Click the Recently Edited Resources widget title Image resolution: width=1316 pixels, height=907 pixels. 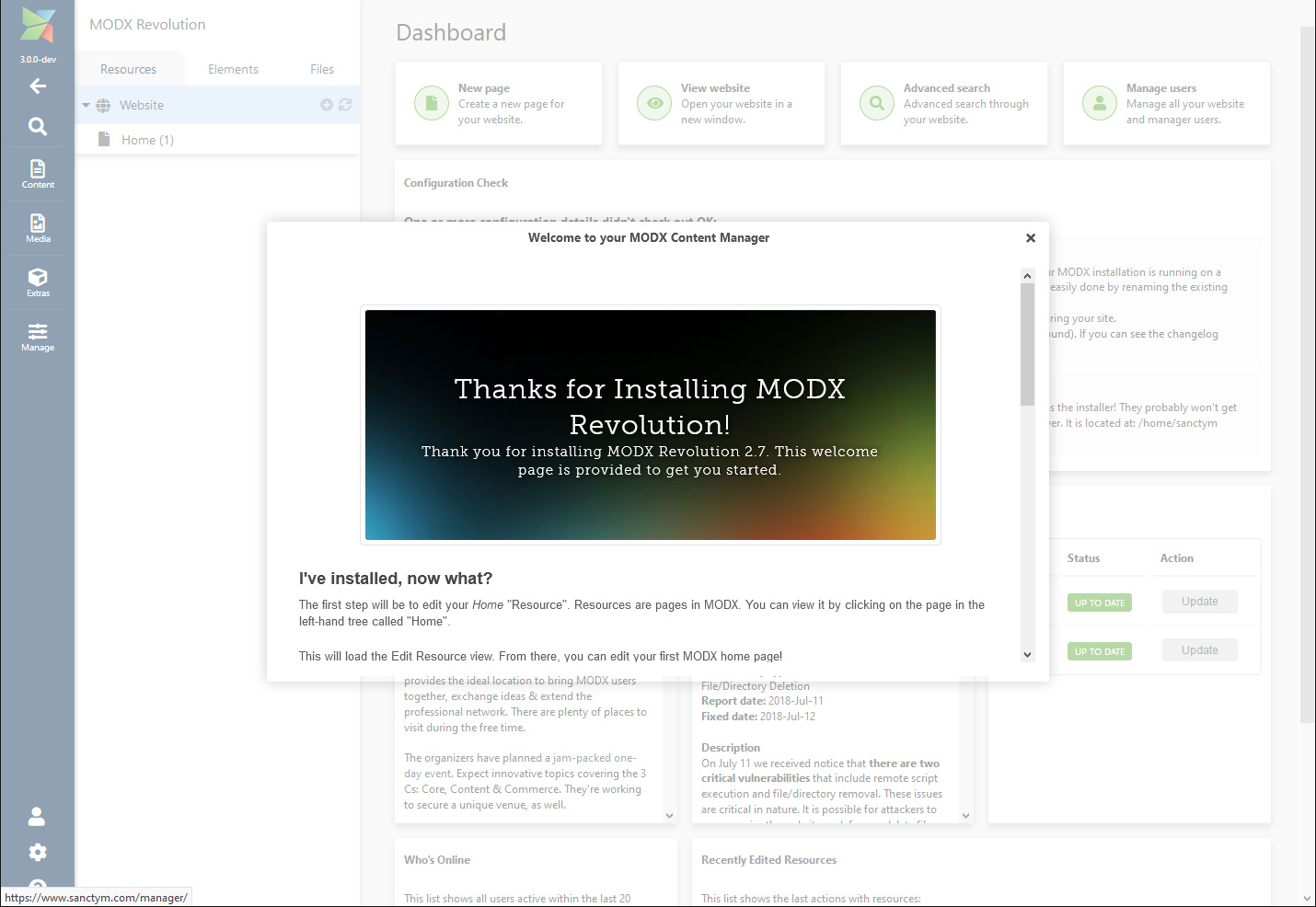click(768, 860)
